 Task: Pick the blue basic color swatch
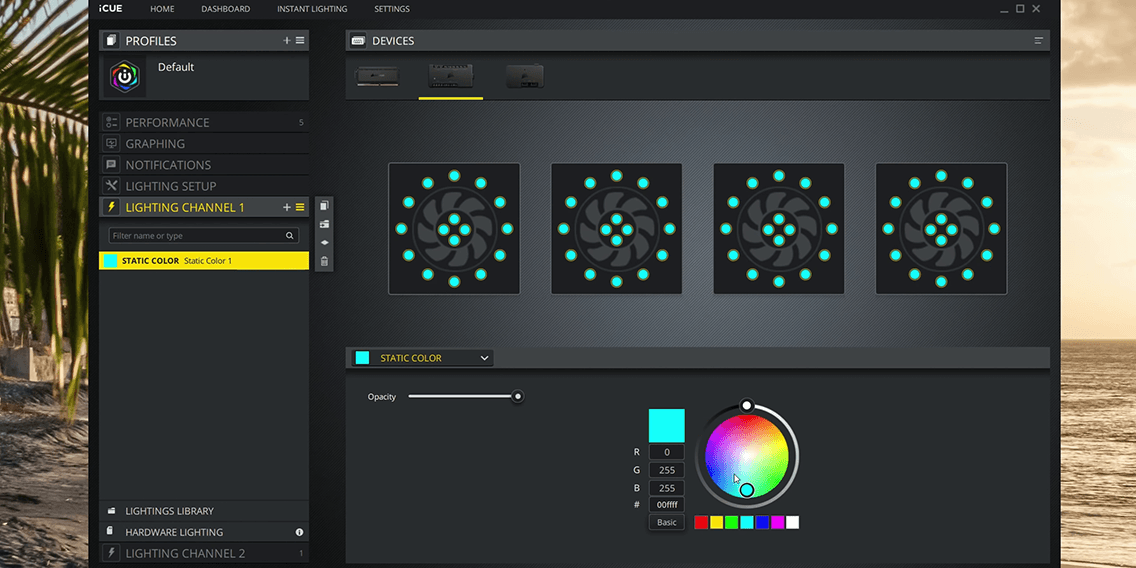click(762, 522)
